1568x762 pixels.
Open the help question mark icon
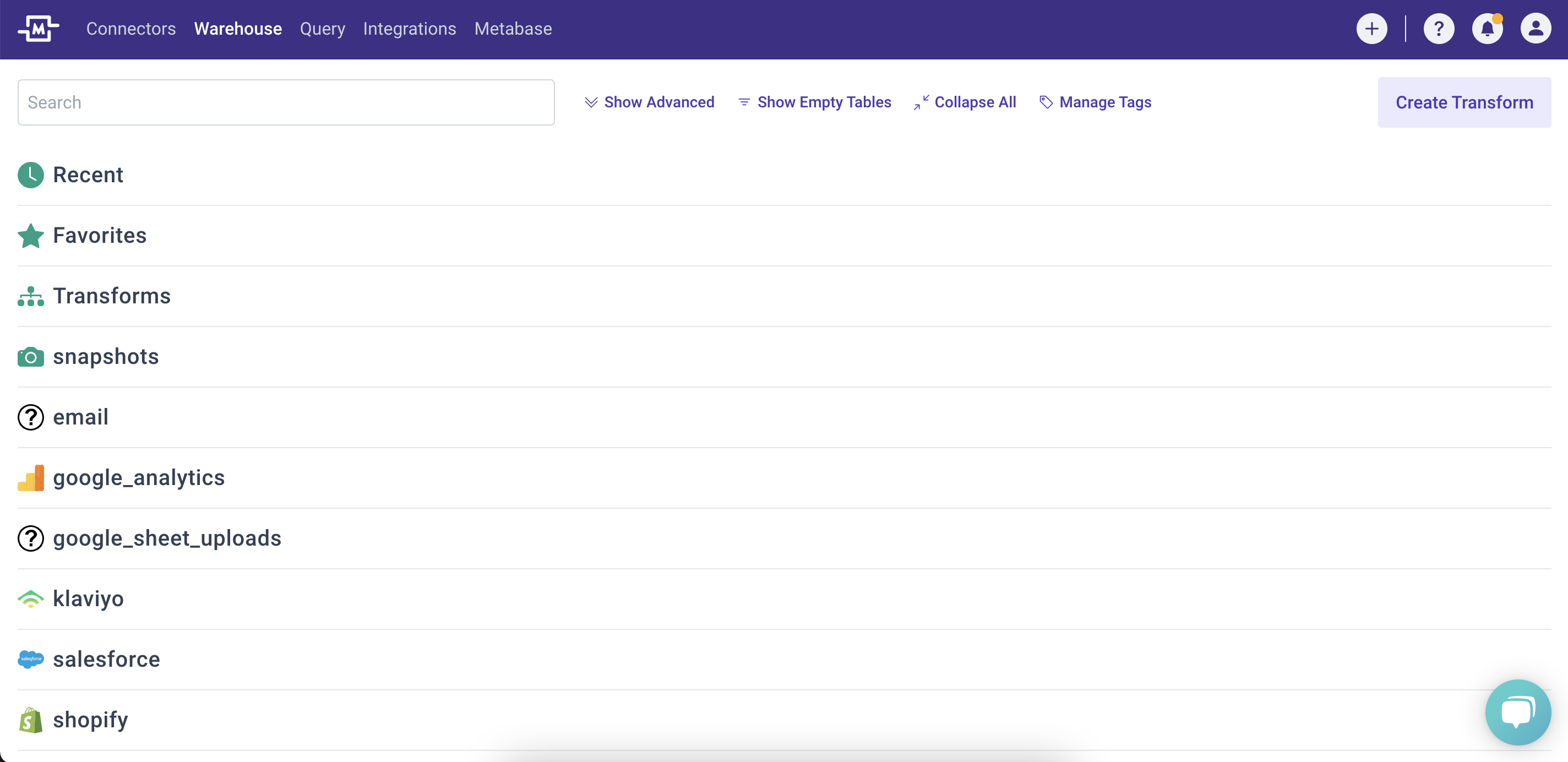pyautogui.click(x=1439, y=29)
